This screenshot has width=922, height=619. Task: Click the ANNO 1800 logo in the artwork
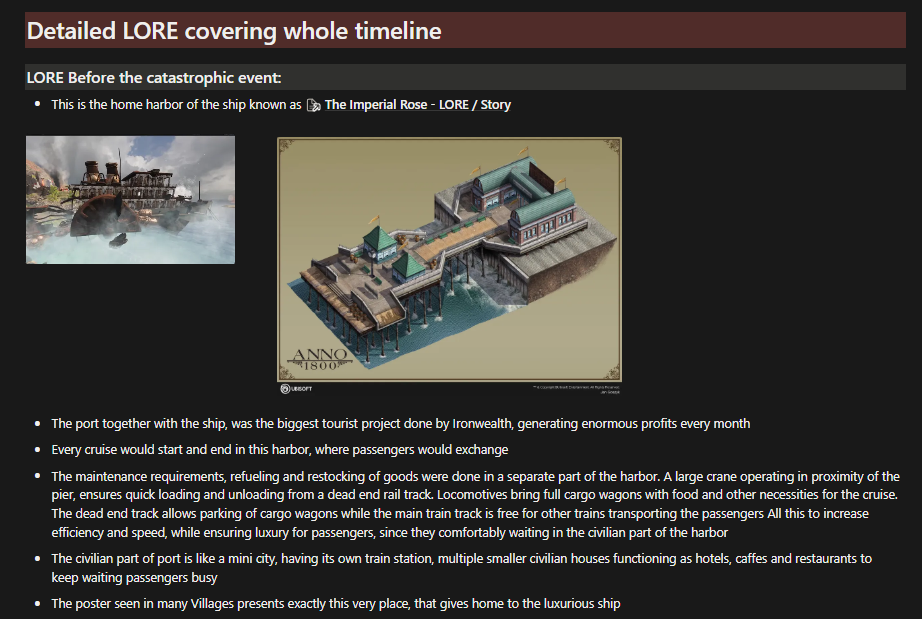pos(320,358)
